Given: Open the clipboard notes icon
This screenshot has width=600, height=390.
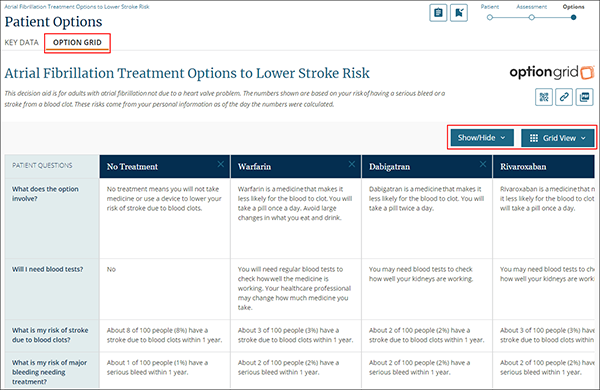Looking at the screenshot, I should coord(438,13).
